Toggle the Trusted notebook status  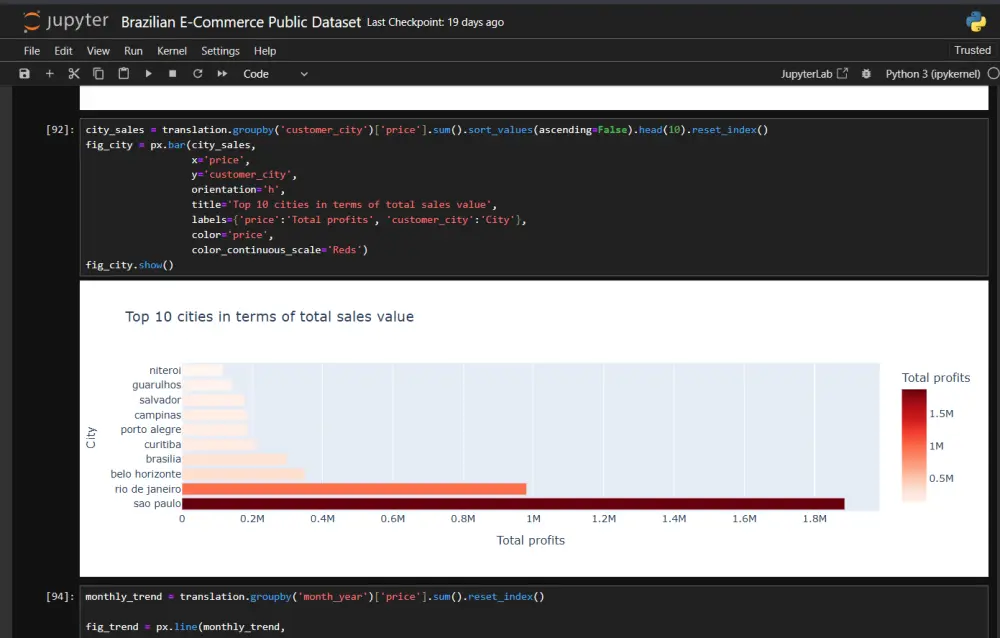tap(971, 49)
